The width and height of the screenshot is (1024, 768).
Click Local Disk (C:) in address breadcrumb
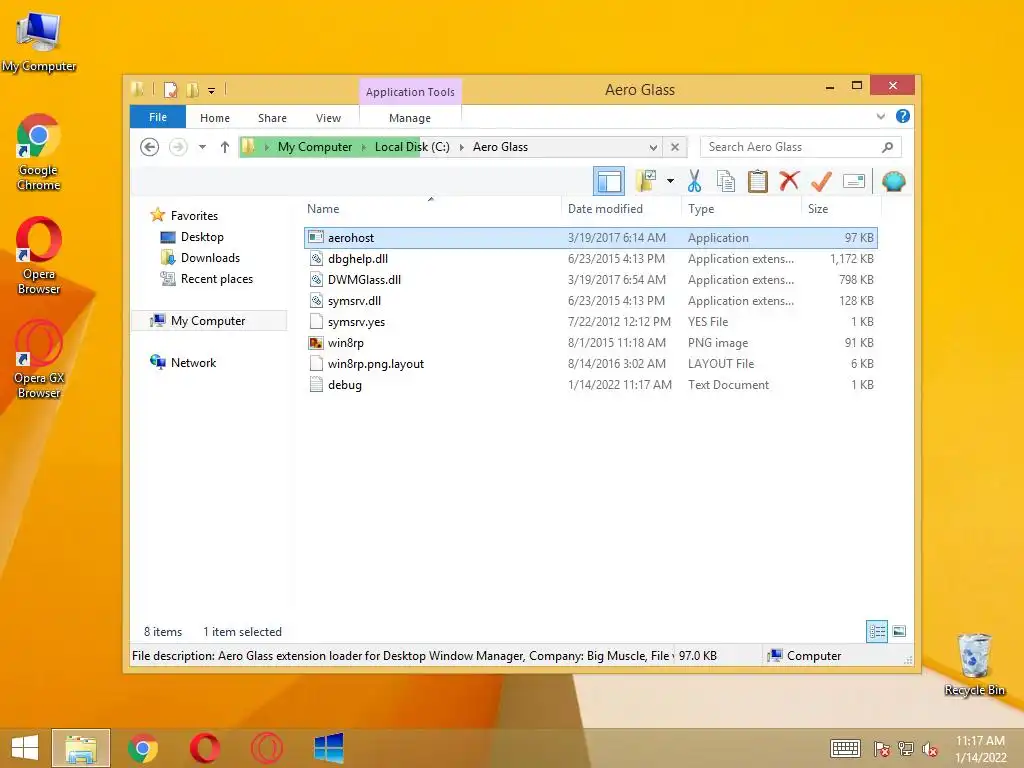click(412, 147)
